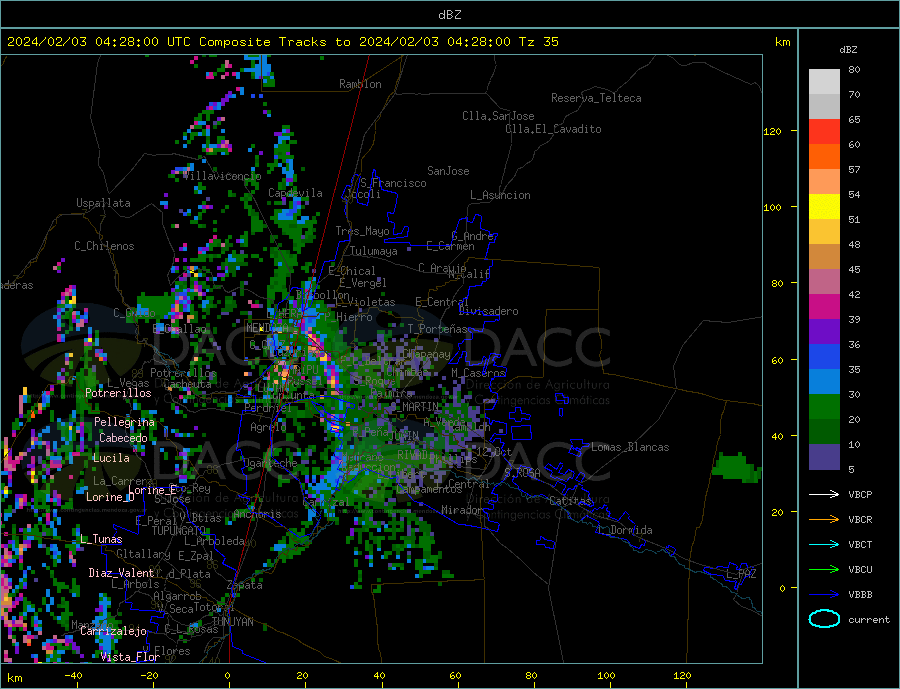Click the Clla.El_Cavadito map label
This screenshot has width=900, height=689.
click(x=553, y=129)
